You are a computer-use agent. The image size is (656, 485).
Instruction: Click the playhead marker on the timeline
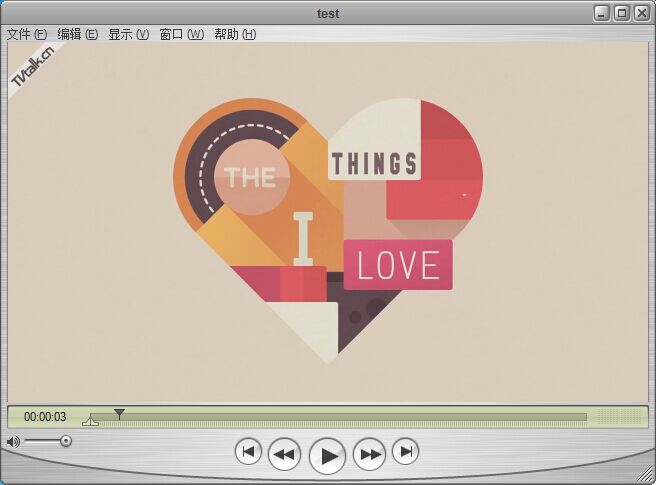(x=120, y=414)
